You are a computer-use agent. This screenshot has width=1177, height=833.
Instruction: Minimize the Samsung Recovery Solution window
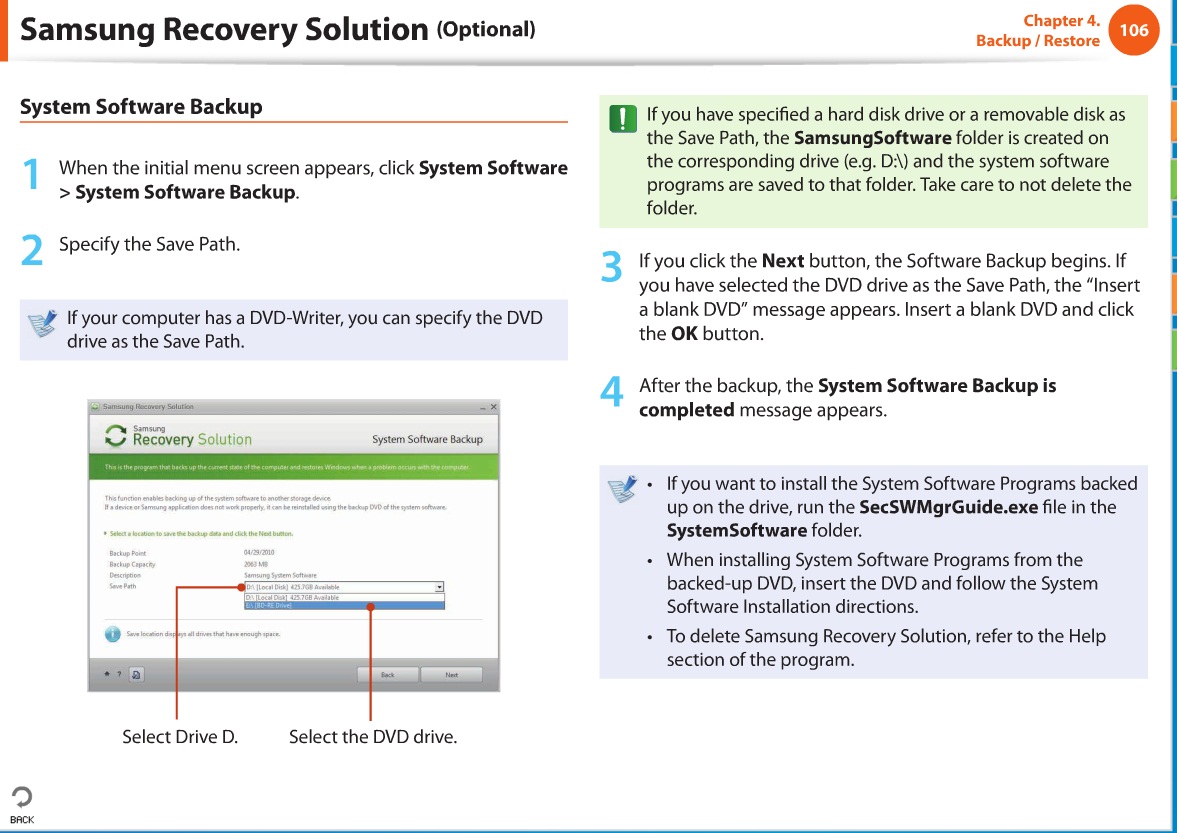483,407
